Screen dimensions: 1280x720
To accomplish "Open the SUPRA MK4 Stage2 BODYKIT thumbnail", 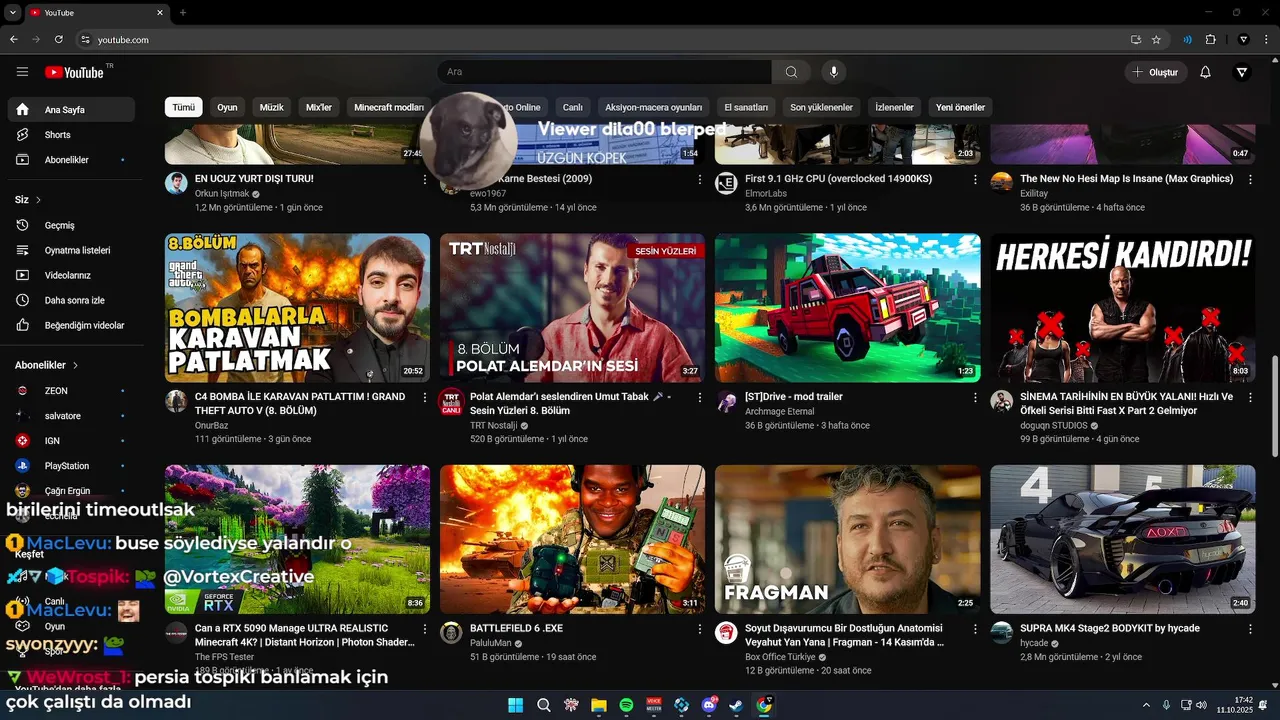I will tap(1122, 539).
